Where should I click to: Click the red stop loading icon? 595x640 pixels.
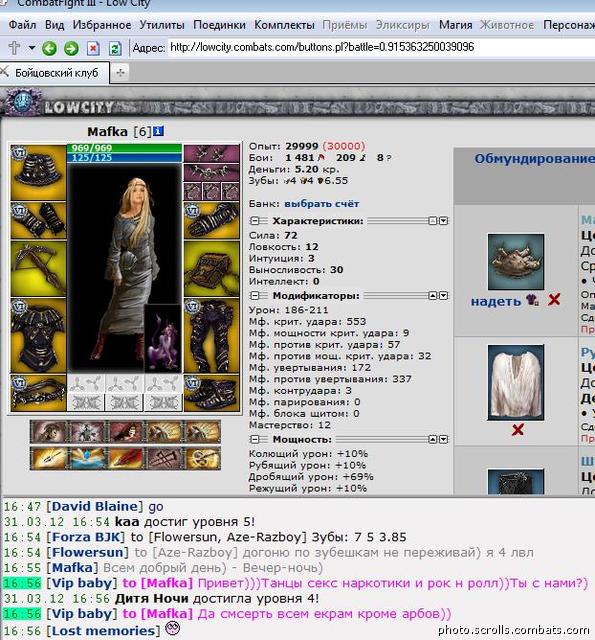click(93, 49)
